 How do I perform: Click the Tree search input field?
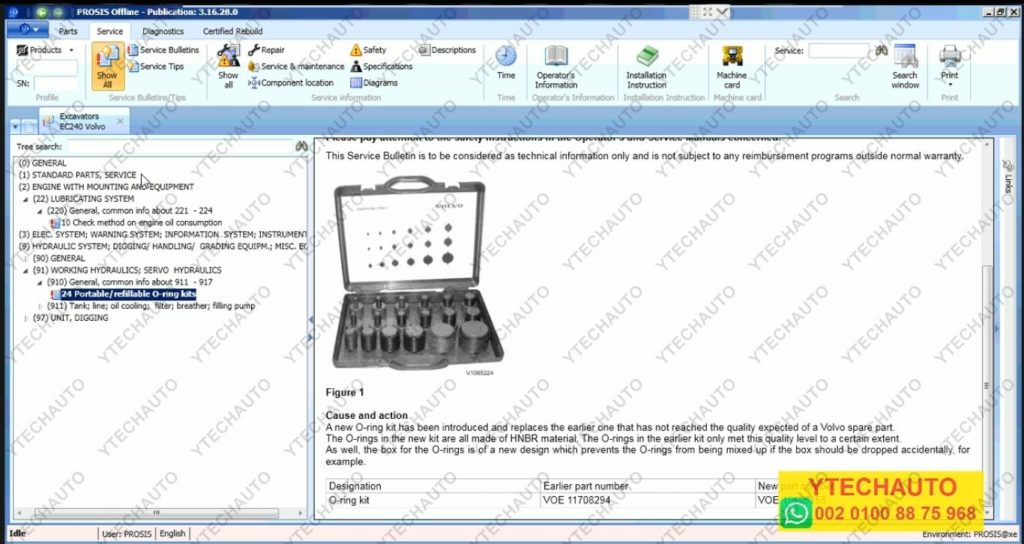[180, 147]
